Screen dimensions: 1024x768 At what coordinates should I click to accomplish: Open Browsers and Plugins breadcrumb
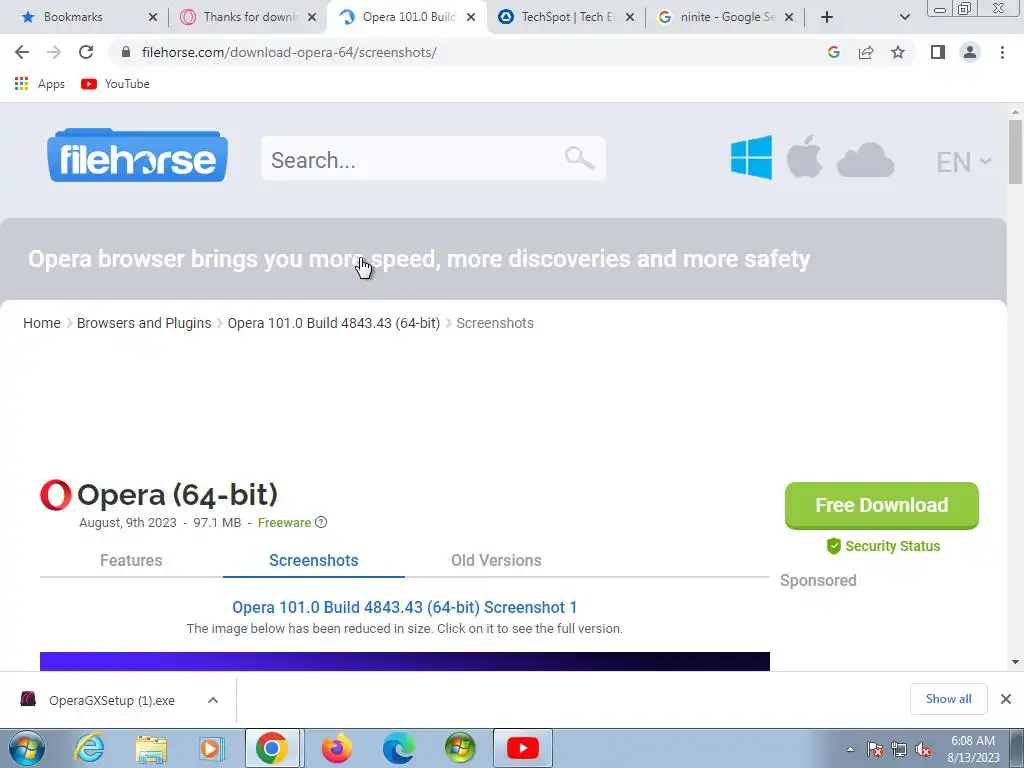(x=144, y=323)
